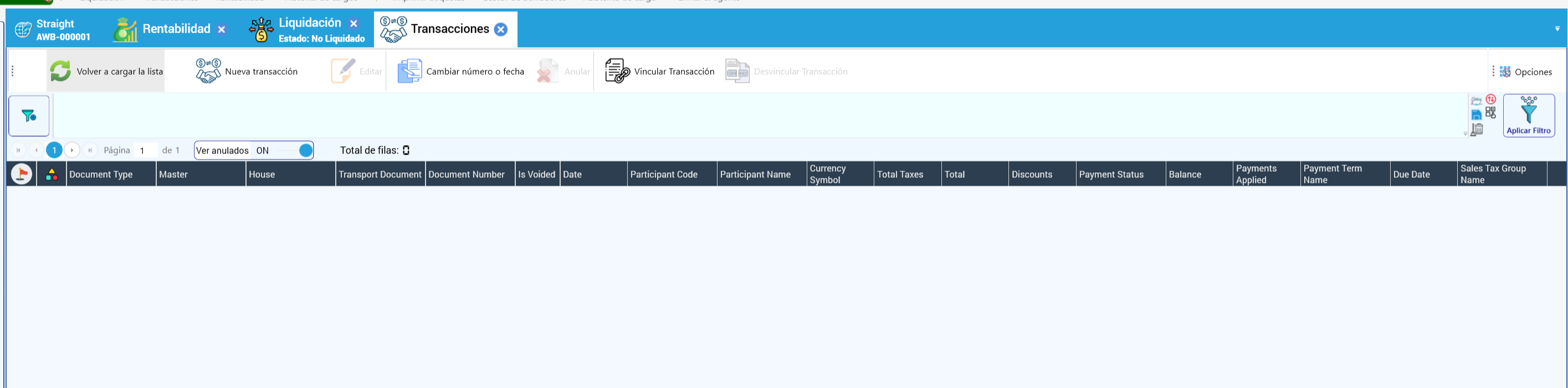Click the Vincular Transacción chain-link icon
This screenshot has width=1568, height=388.
pos(617,70)
